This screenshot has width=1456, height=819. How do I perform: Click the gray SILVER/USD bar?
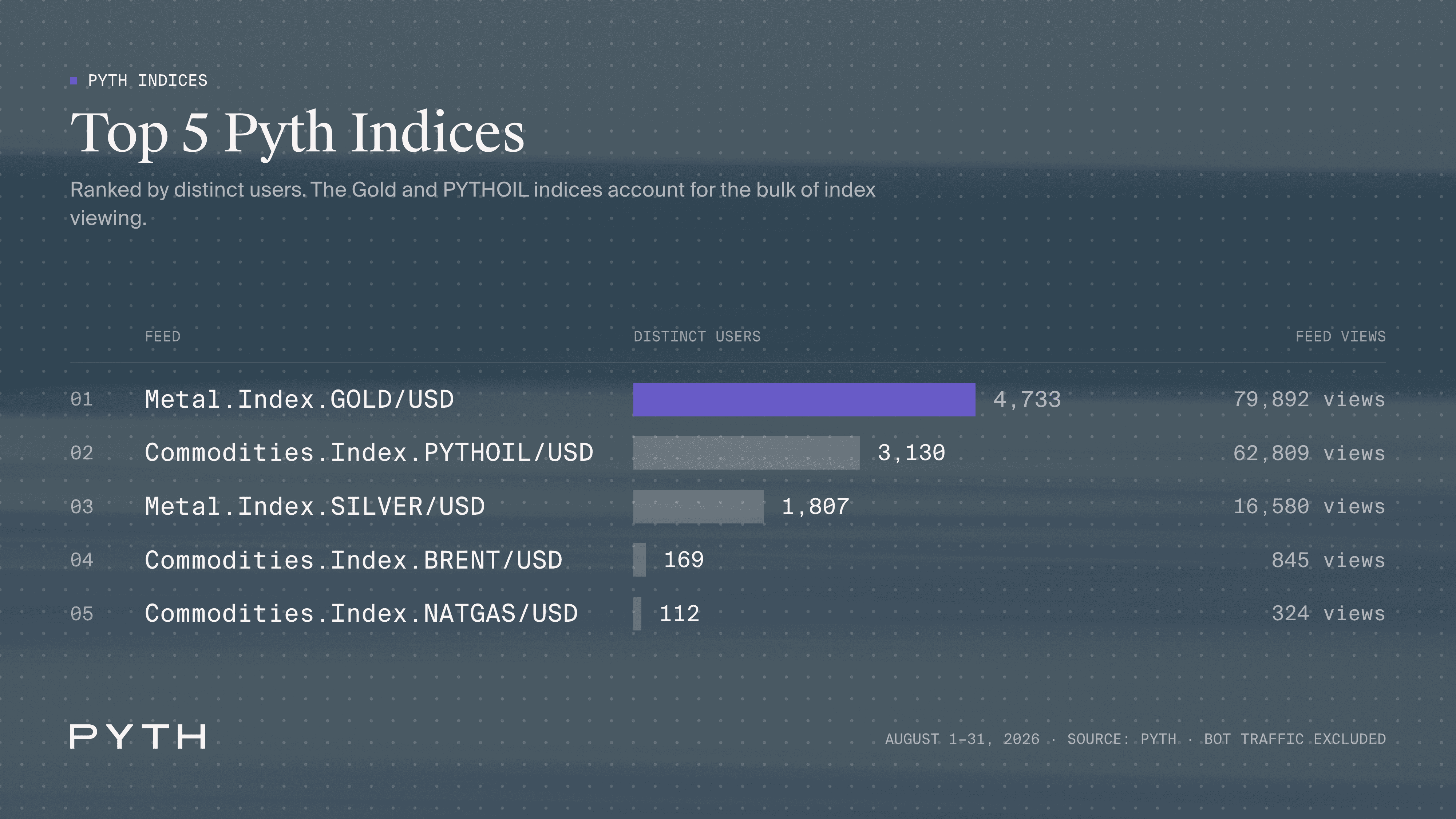(x=698, y=506)
